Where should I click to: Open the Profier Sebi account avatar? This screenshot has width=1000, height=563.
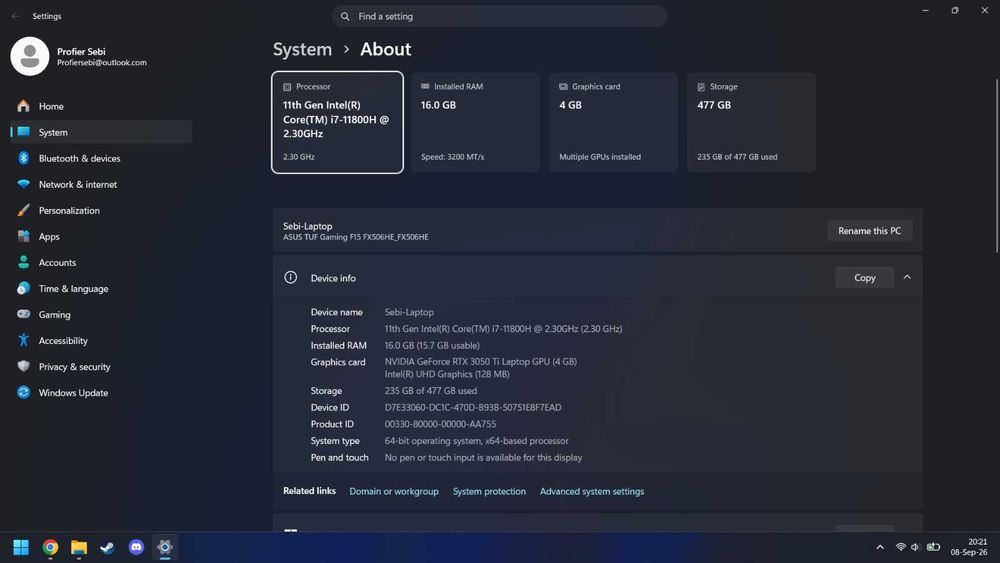(x=29, y=56)
